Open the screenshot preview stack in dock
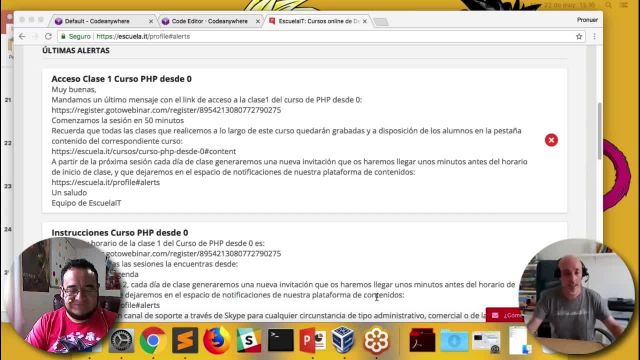This screenshot has width=640, height=360. (x=486, y=341)
